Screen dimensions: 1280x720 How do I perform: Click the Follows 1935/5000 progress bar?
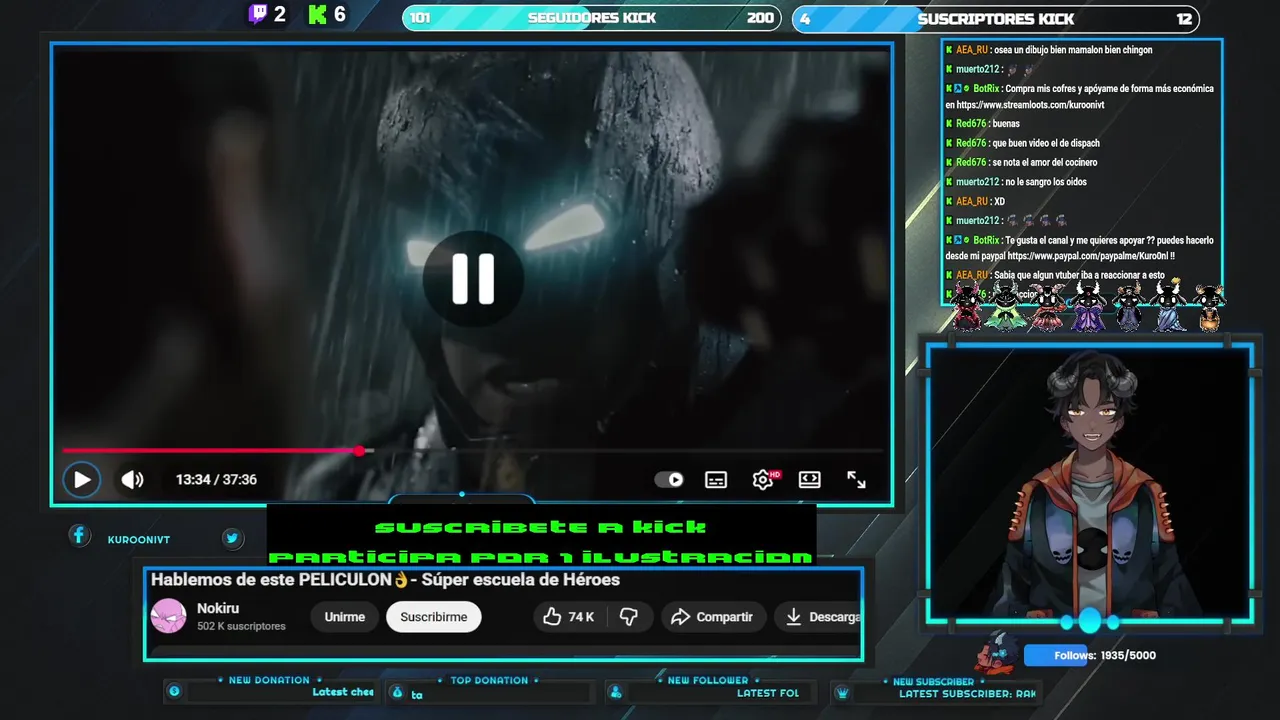(x=1091, y=655)
